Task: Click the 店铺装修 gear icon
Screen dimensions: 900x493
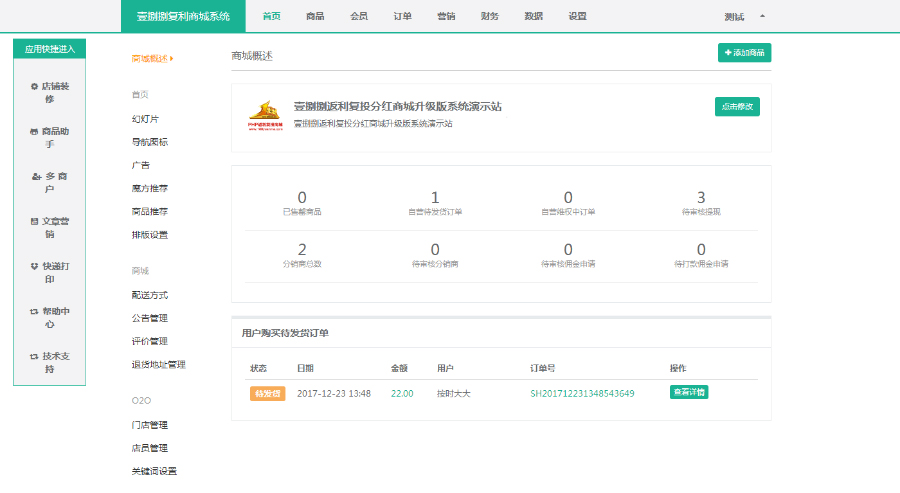Action: coord(34,87)
